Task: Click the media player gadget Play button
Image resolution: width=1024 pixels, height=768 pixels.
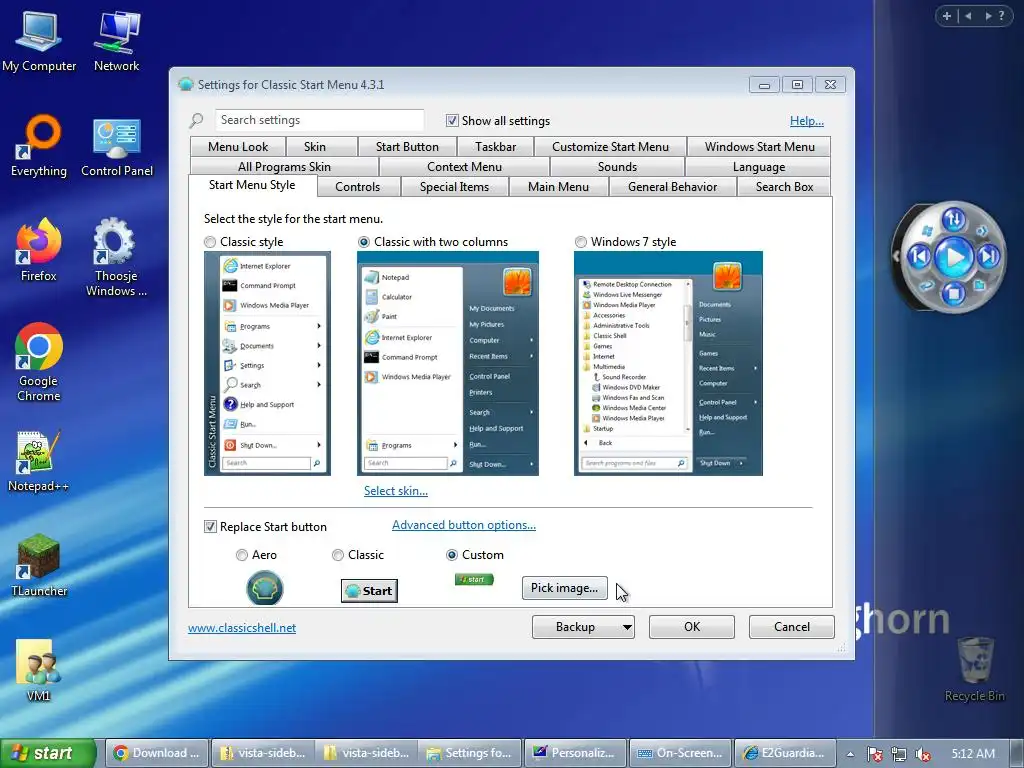Action: [954, 257]
